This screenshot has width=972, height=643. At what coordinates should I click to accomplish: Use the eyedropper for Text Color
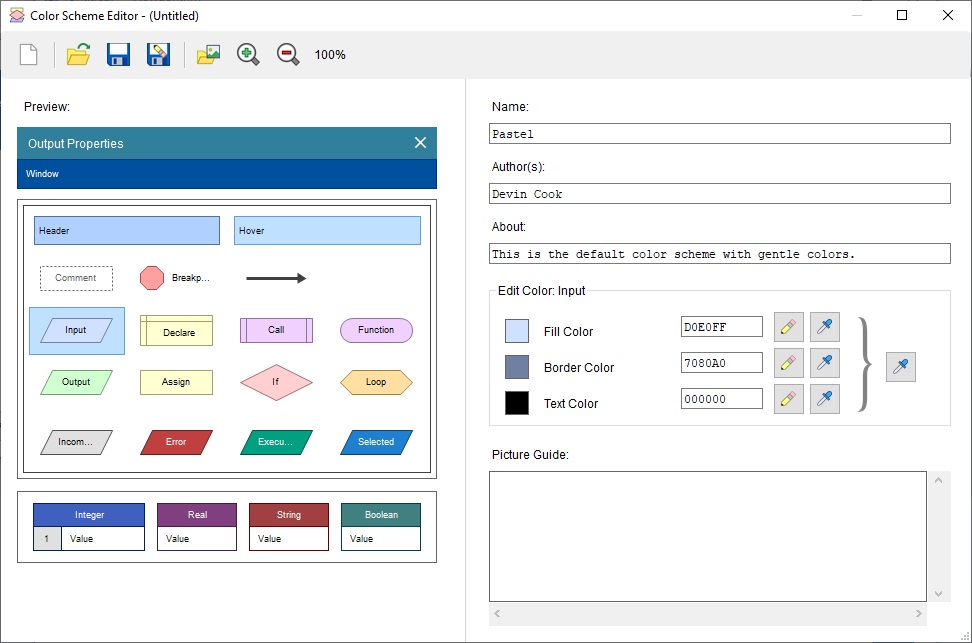(825, 399)
